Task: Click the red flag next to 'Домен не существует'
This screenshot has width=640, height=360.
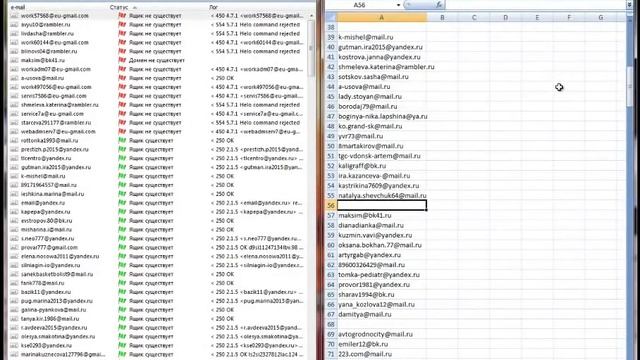Action: [x=122, y=60]
